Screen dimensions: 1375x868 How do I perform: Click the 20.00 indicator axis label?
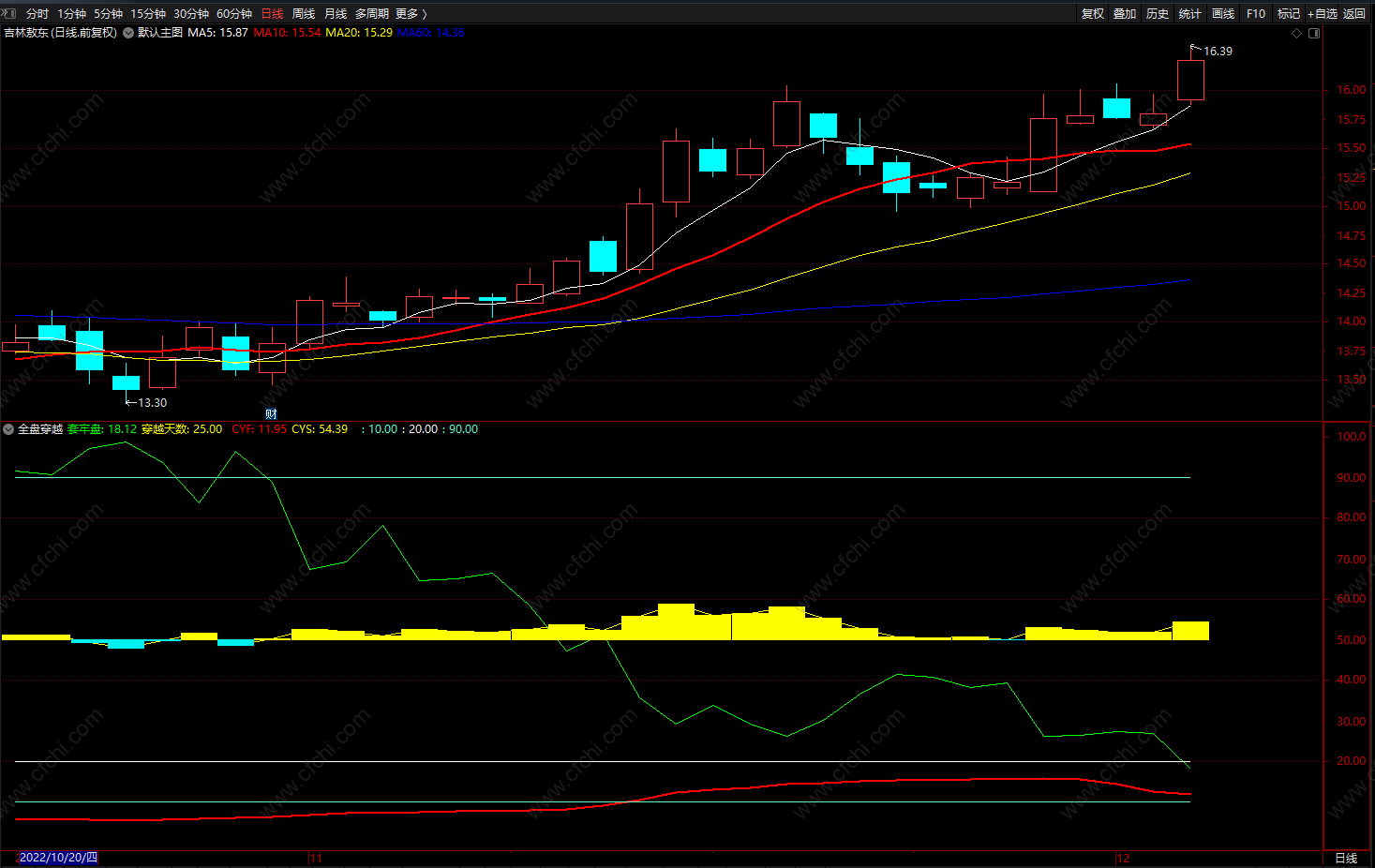[1351, 761]
